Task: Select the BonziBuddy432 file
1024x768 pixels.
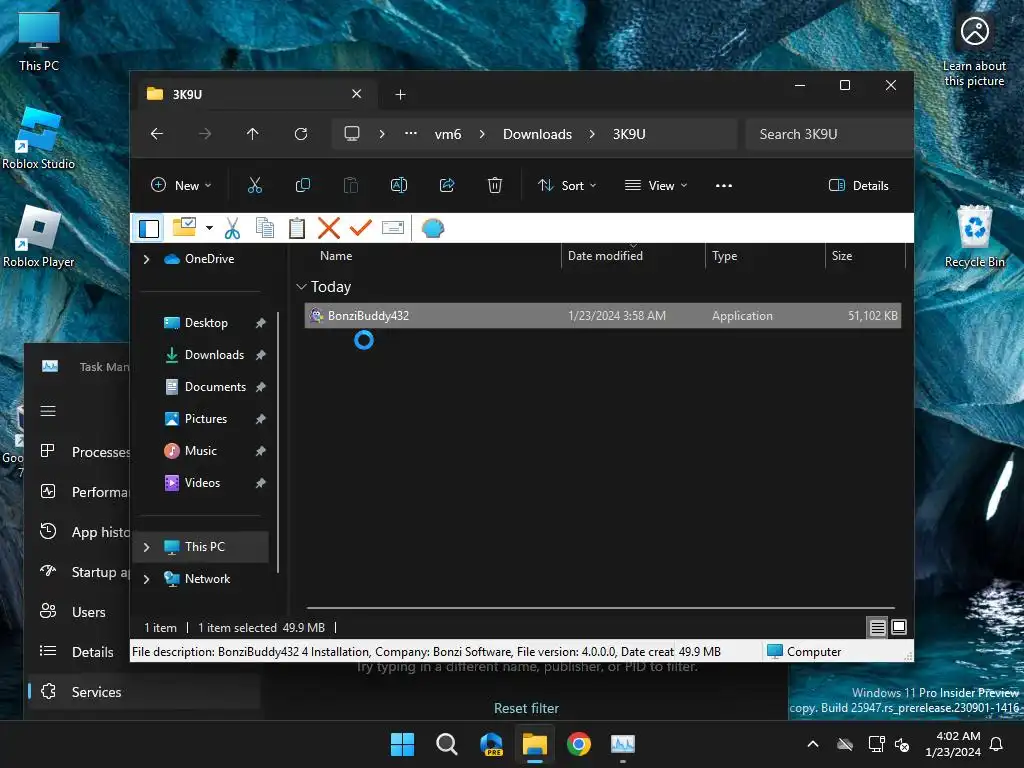Action: point(603,315)
